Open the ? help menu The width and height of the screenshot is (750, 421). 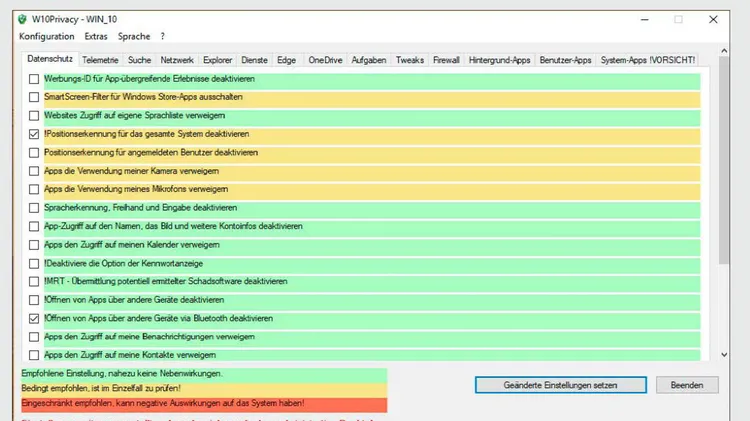pos(163,36)
